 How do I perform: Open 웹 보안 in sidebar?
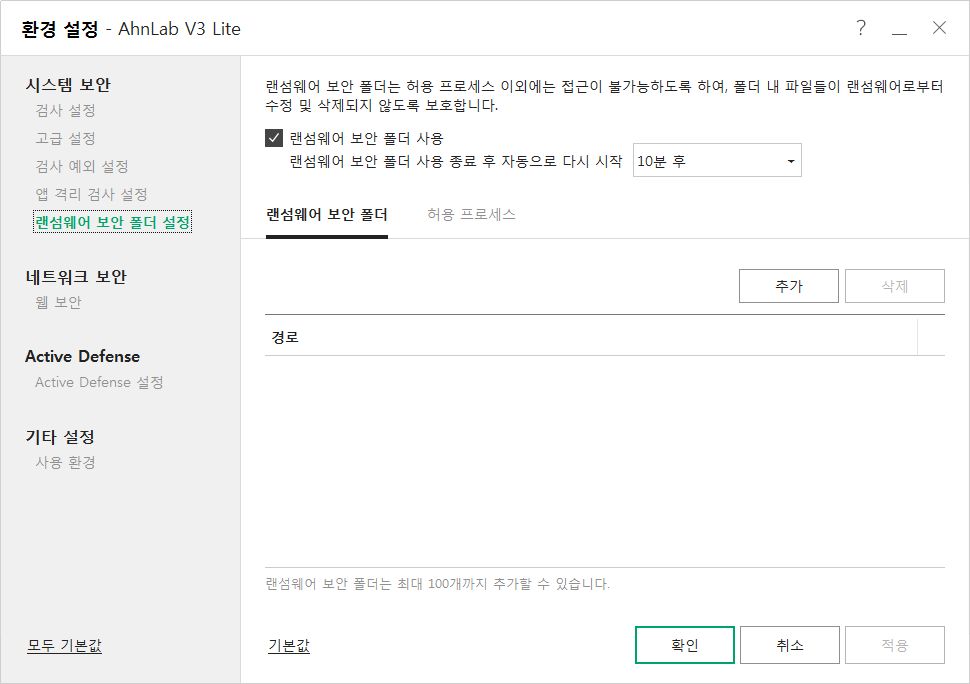tap(59, 302)
